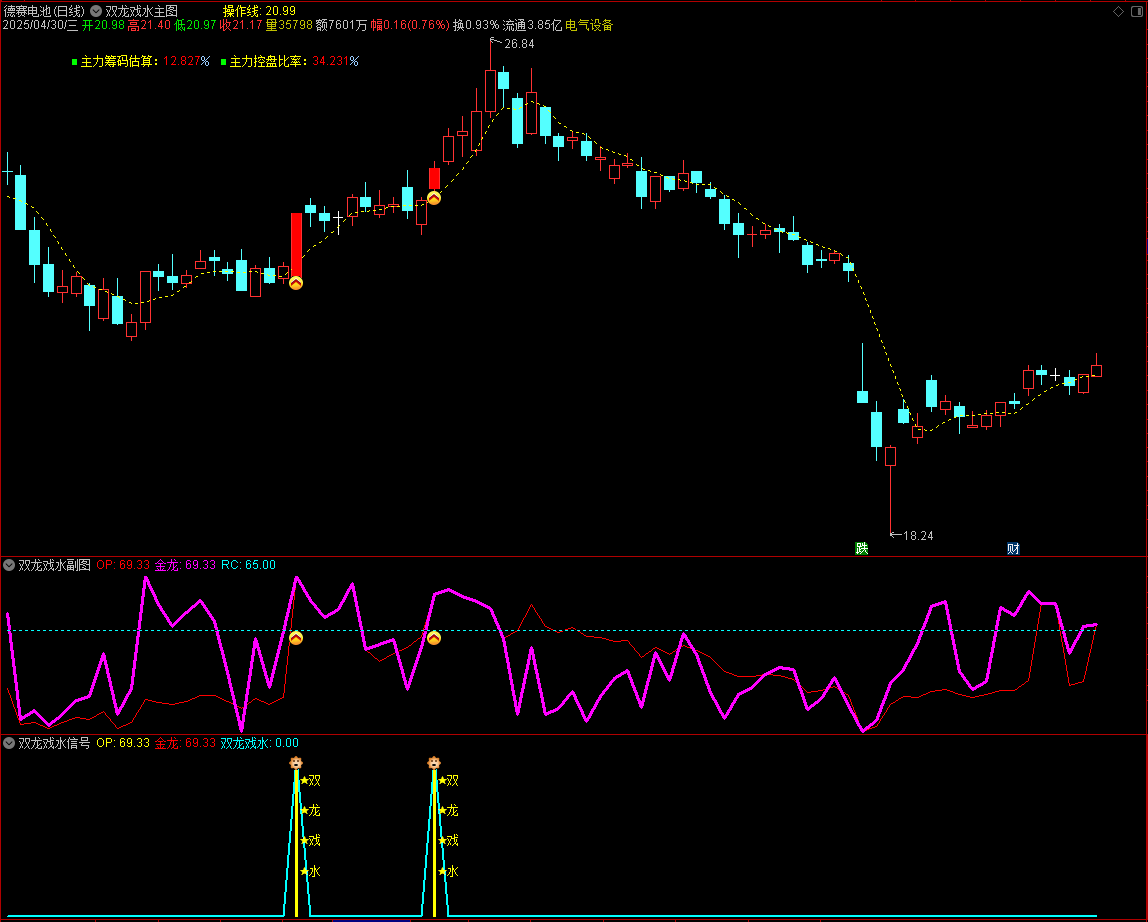Click the ★戏 label on right signal peak
The height and width of the screenshot is (922, 1148).
449,841
